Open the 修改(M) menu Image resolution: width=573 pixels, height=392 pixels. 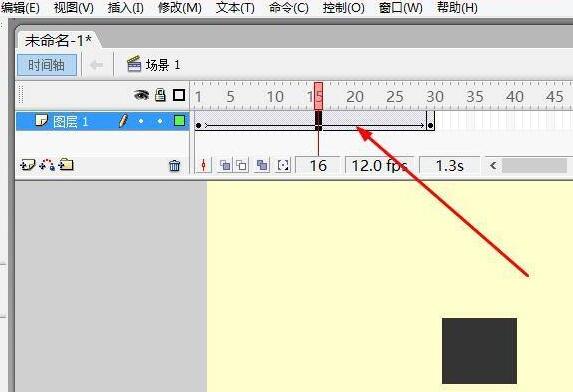click(x=179, y=7)
